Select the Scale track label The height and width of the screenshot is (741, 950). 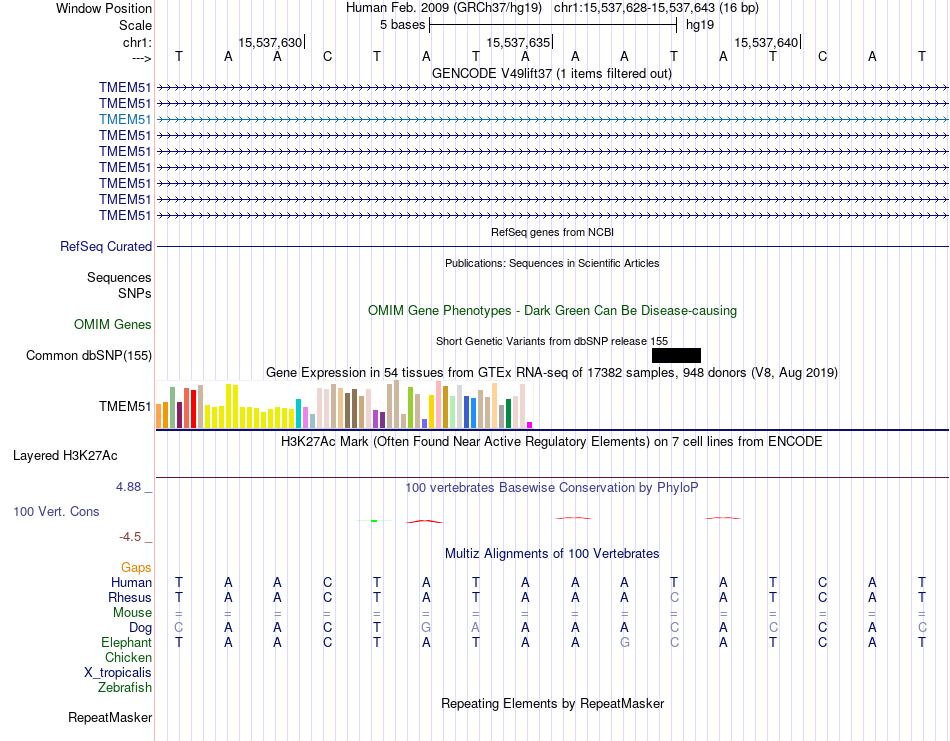click(x=135, y=25)
